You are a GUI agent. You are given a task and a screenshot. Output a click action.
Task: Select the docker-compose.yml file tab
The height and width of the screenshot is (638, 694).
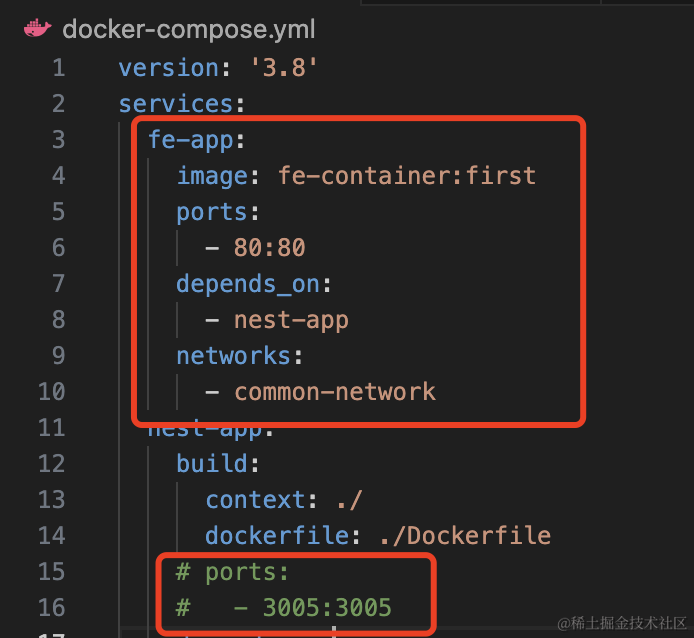pos(188,29)
